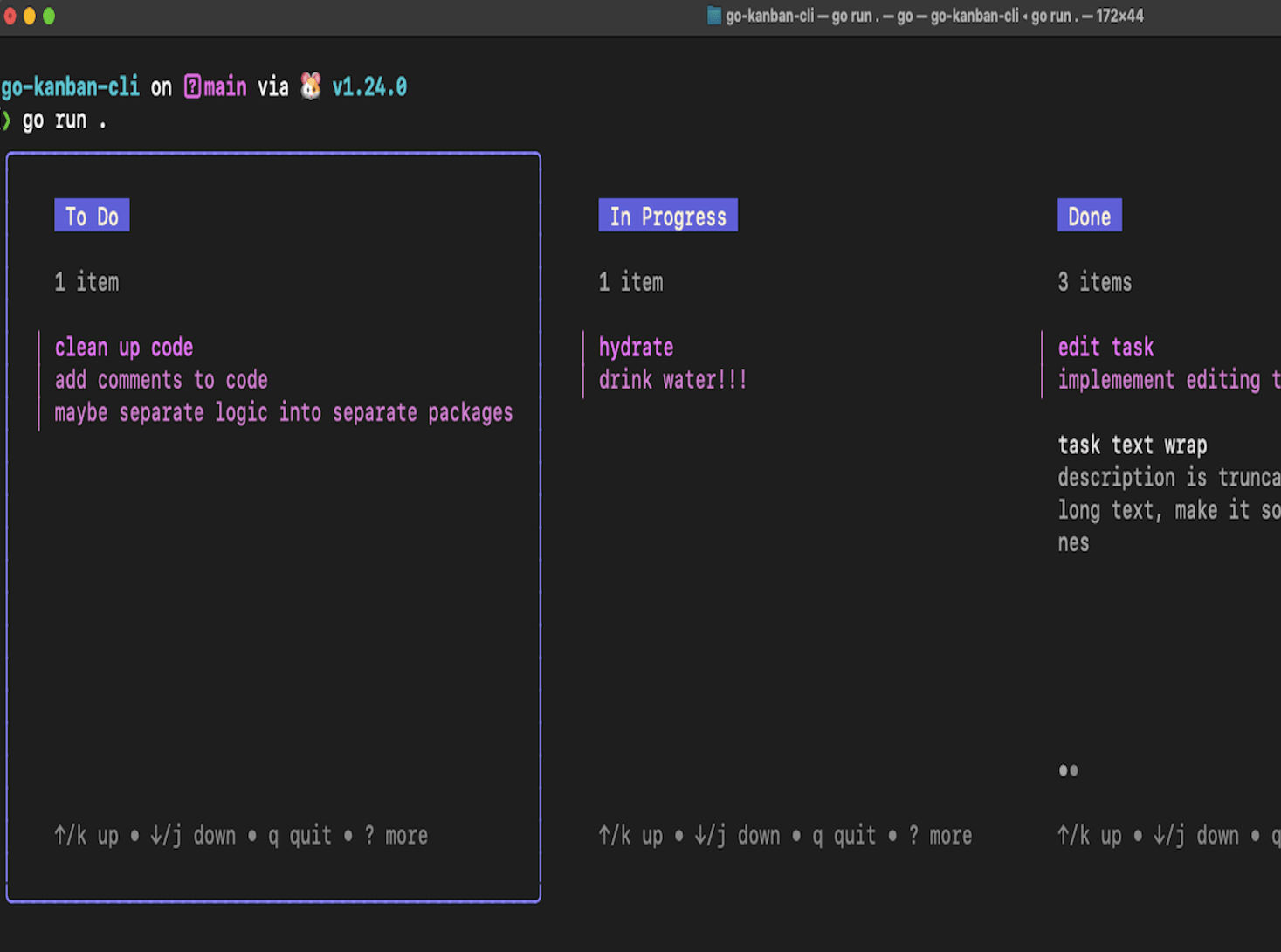Click 'q quit' hint in In Progress column
This screenshot has width=1281, height=952.
pos(844,836)
